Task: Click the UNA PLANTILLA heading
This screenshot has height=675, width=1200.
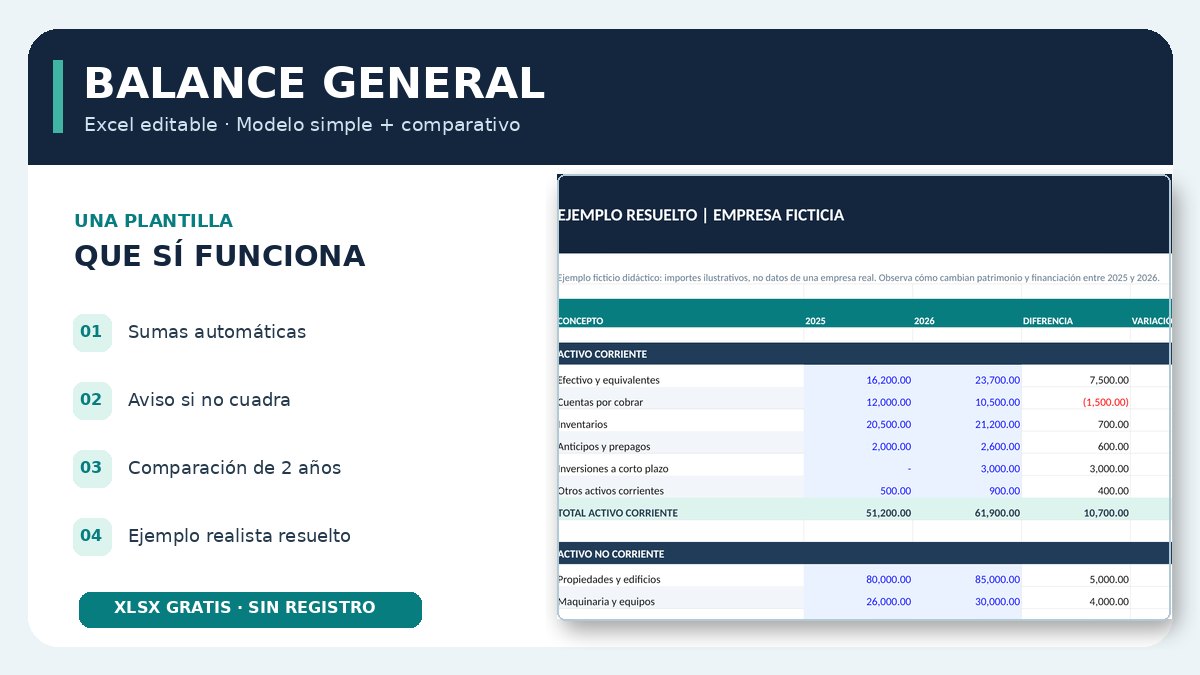Action: point(153,221)
